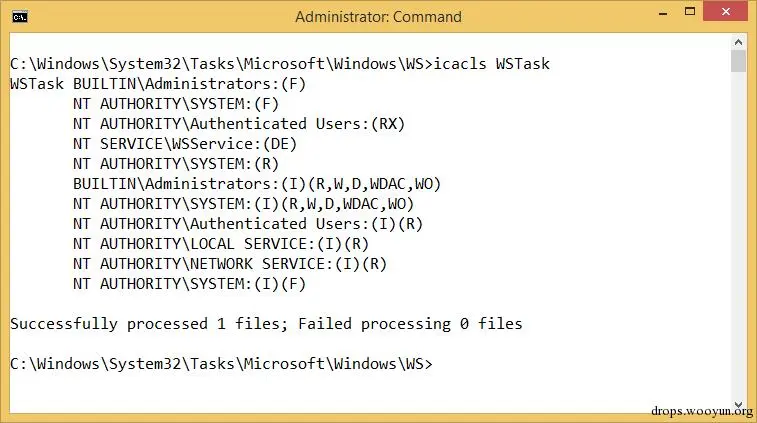
Task: Click the drops.wooyun.org watermark
Action: (x=701, y=411)
